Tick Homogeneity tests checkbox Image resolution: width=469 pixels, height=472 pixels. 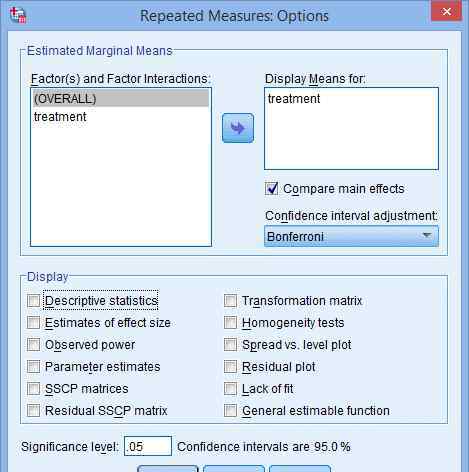tap(230, 323)
